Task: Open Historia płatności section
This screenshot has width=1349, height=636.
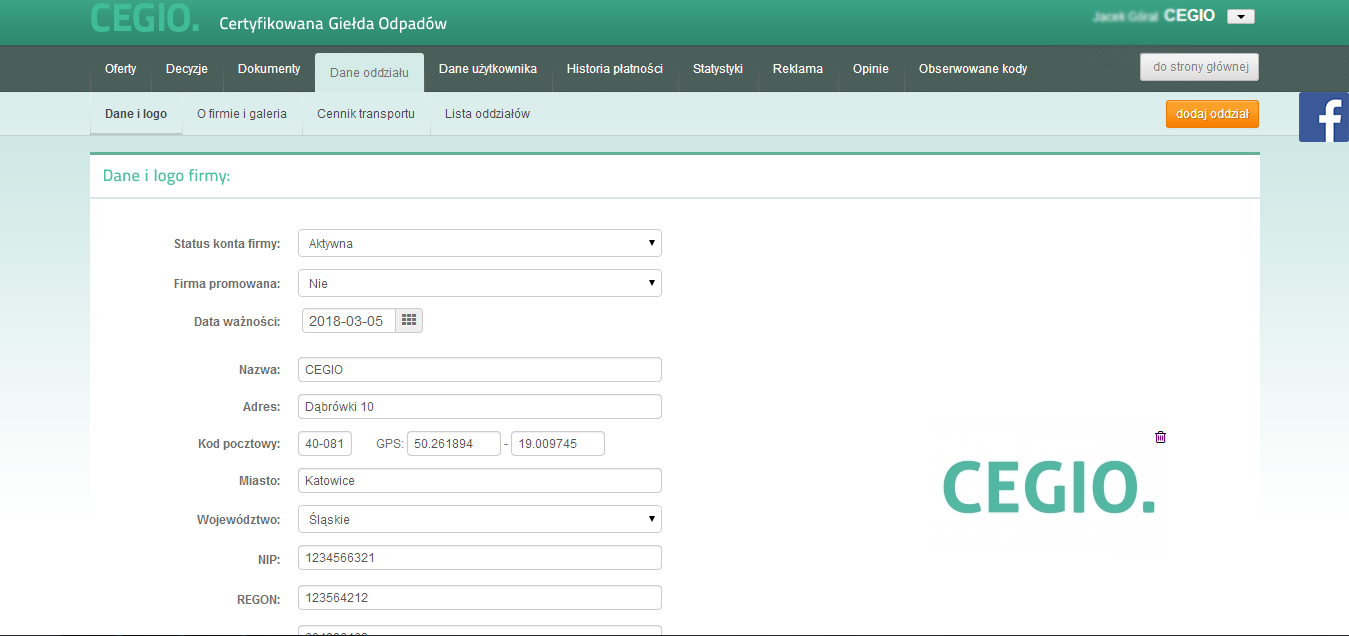Action: tap(615, 69)
